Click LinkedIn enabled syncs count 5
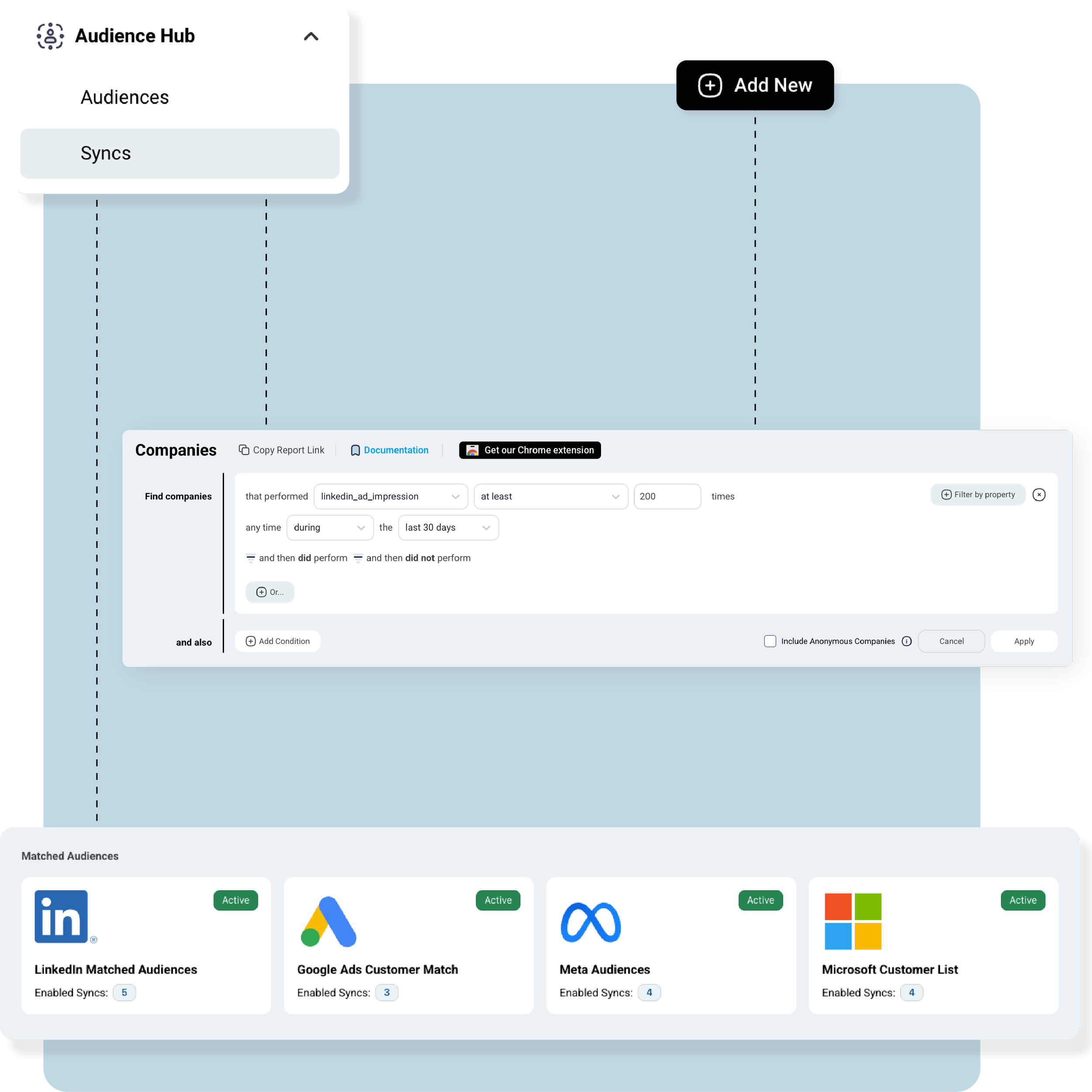The width and height of the screenshot is (1092, 1092). tap(124, 992)
